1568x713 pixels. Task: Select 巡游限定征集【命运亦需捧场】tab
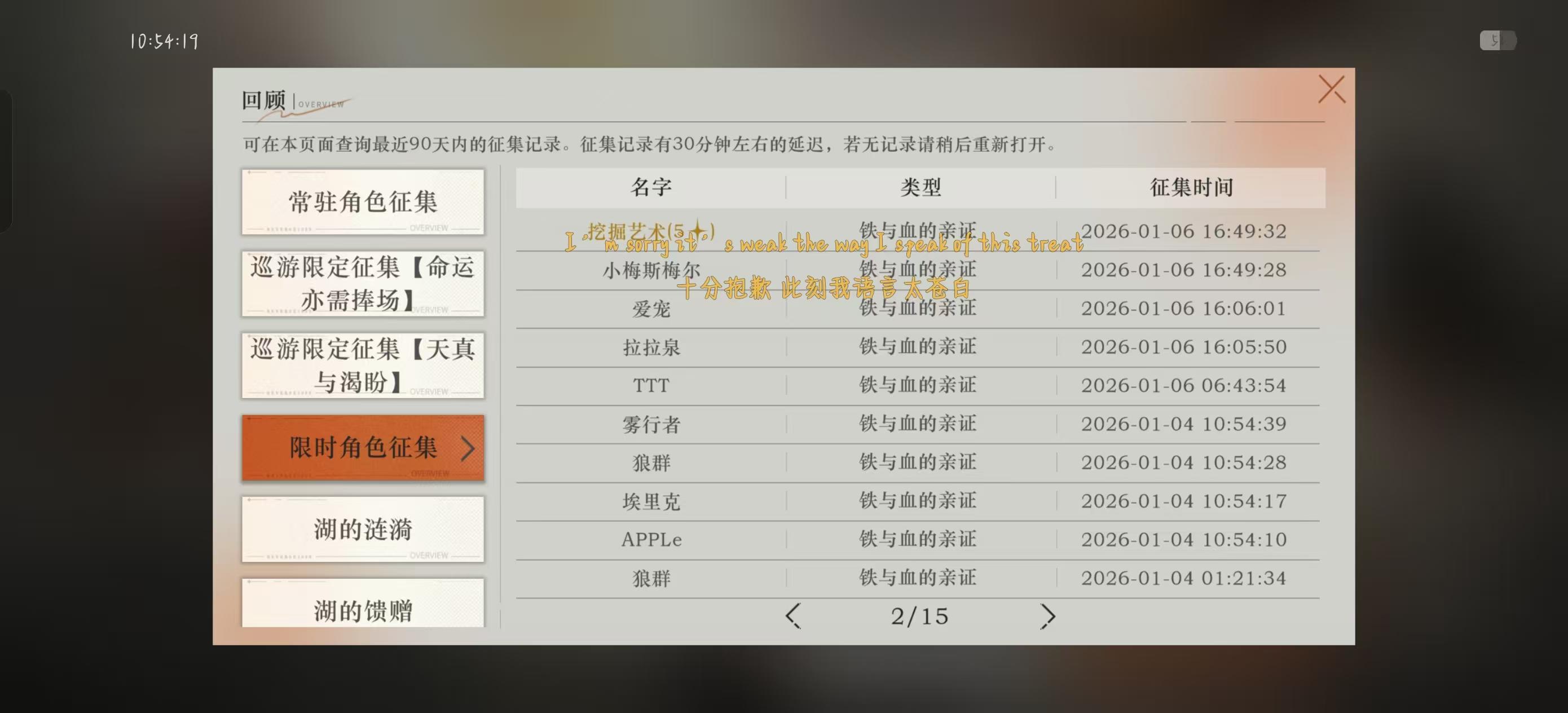tap(363, 284)
